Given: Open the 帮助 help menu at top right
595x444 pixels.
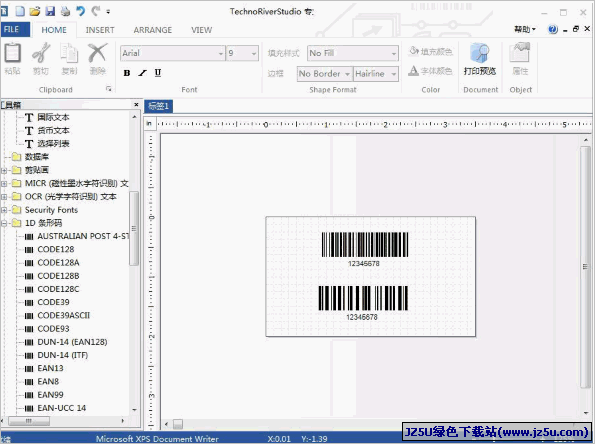Looking at the screenshot, I should (x=524, y=29).
